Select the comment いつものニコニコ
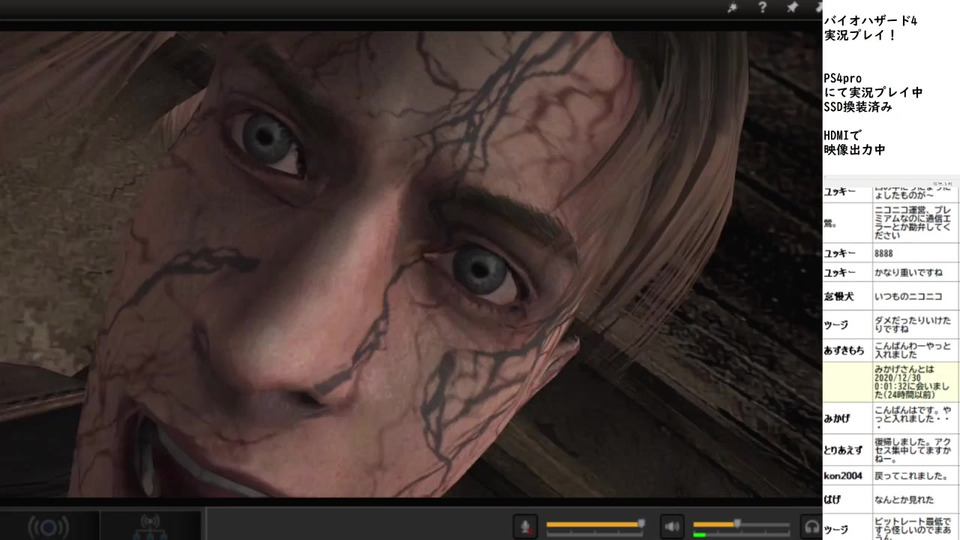The width and height of the screenshot is (960, 540). coord(908,297)
